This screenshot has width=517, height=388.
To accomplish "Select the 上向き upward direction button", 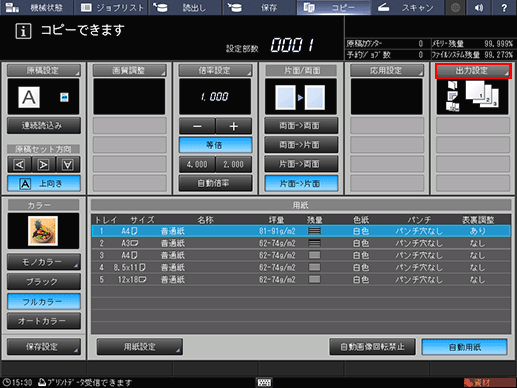I will [x=44, y=184].
